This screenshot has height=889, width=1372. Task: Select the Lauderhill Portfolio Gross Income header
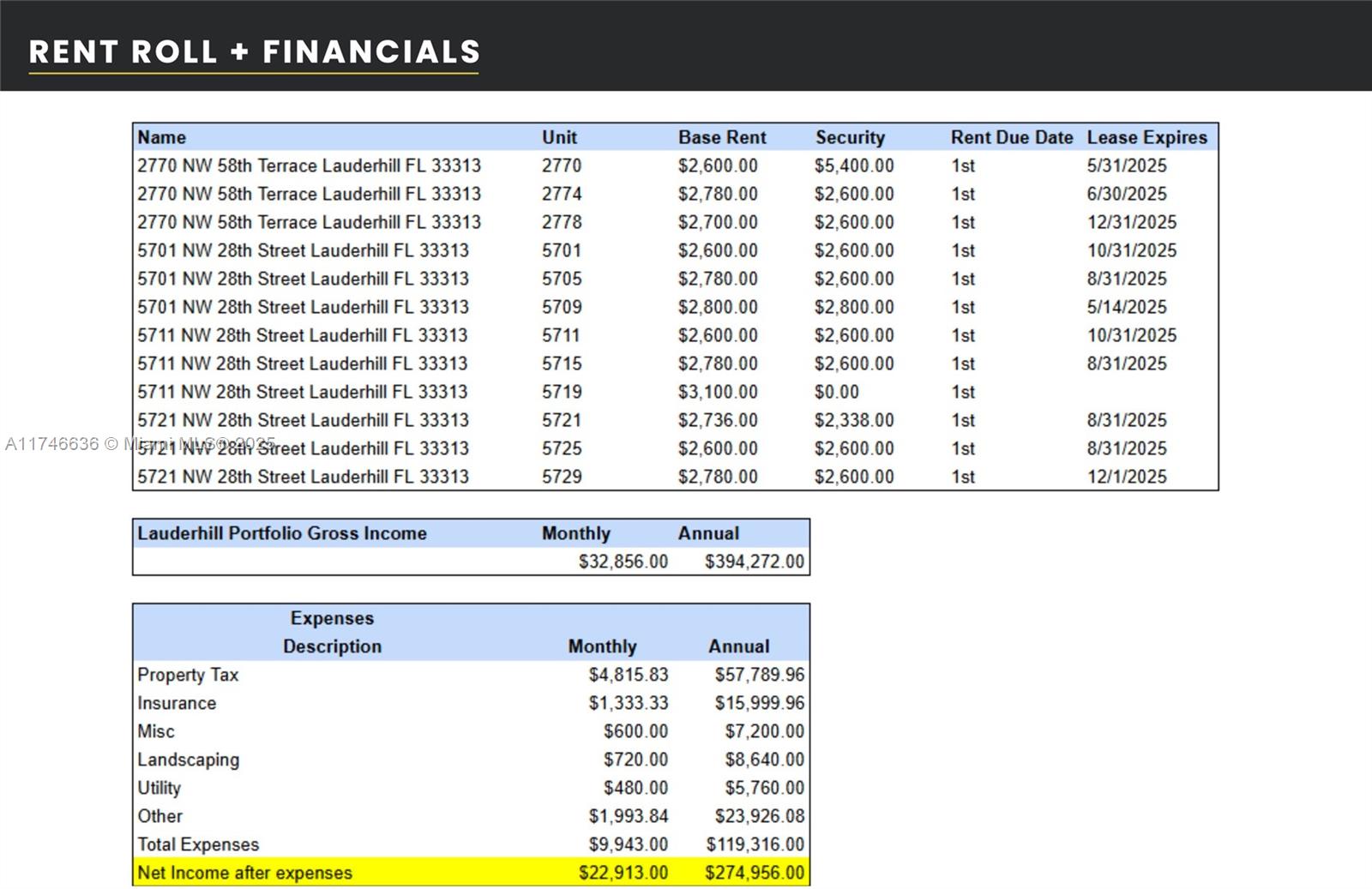coord(282,533)
